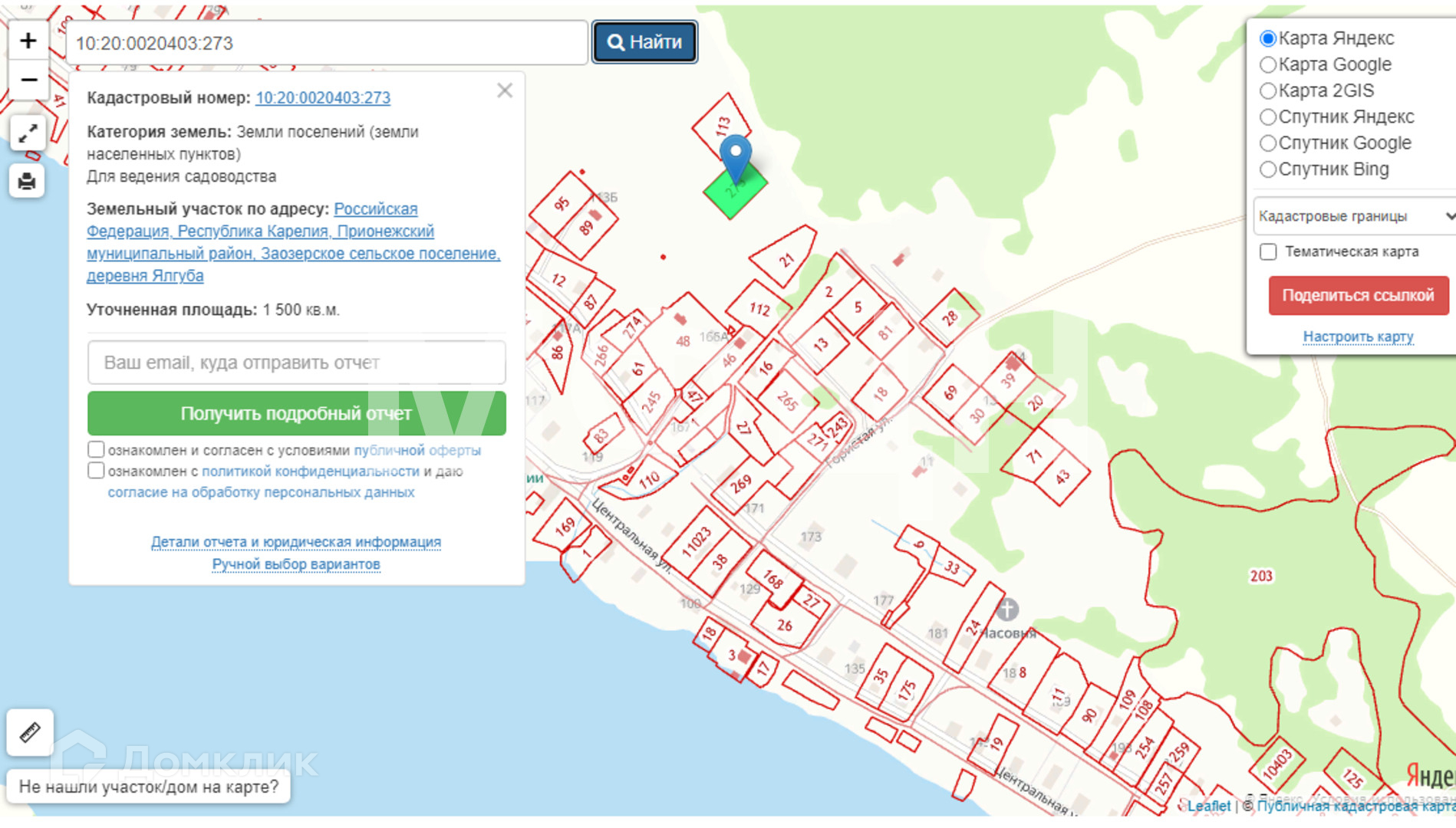Click the chapel cross icon on map

(1007, 609)
